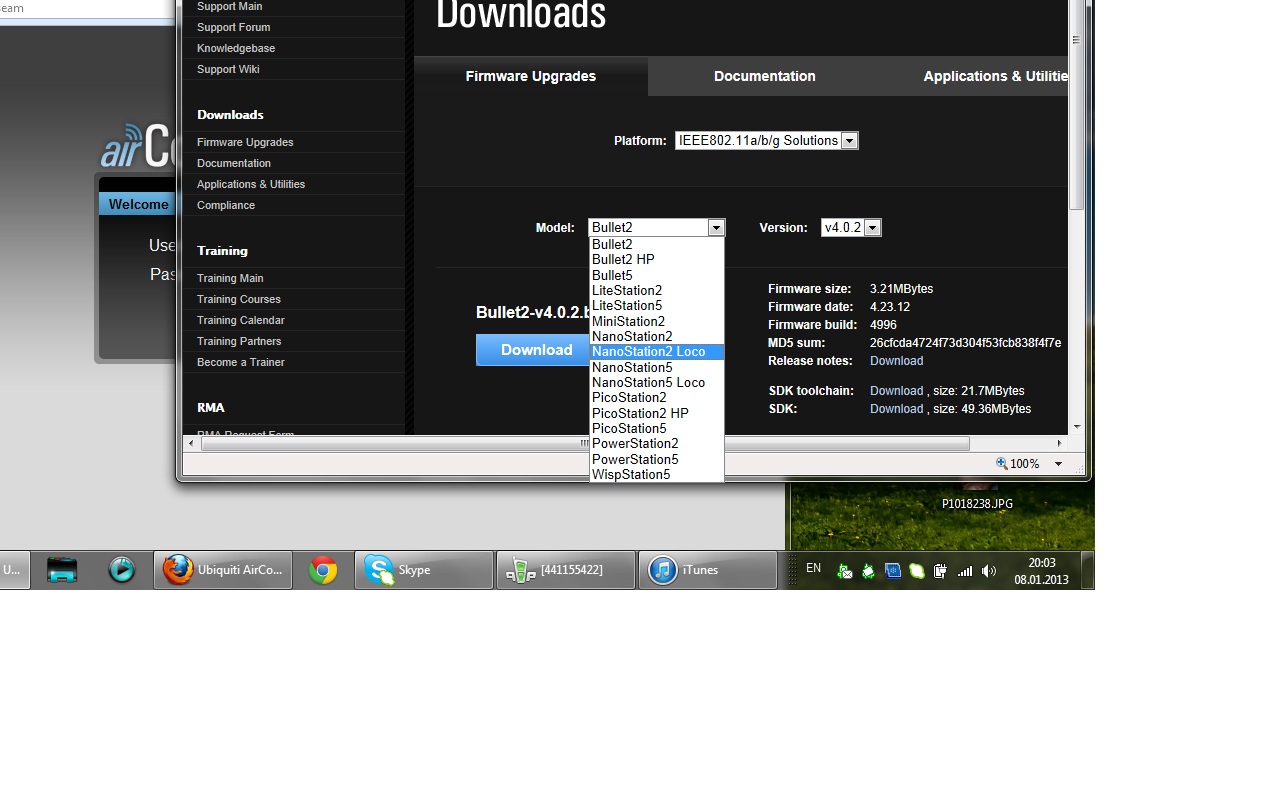1280x800 pixels.
Task: Click the blue device icon on the taskbar
Action: [x=62, y=570]
